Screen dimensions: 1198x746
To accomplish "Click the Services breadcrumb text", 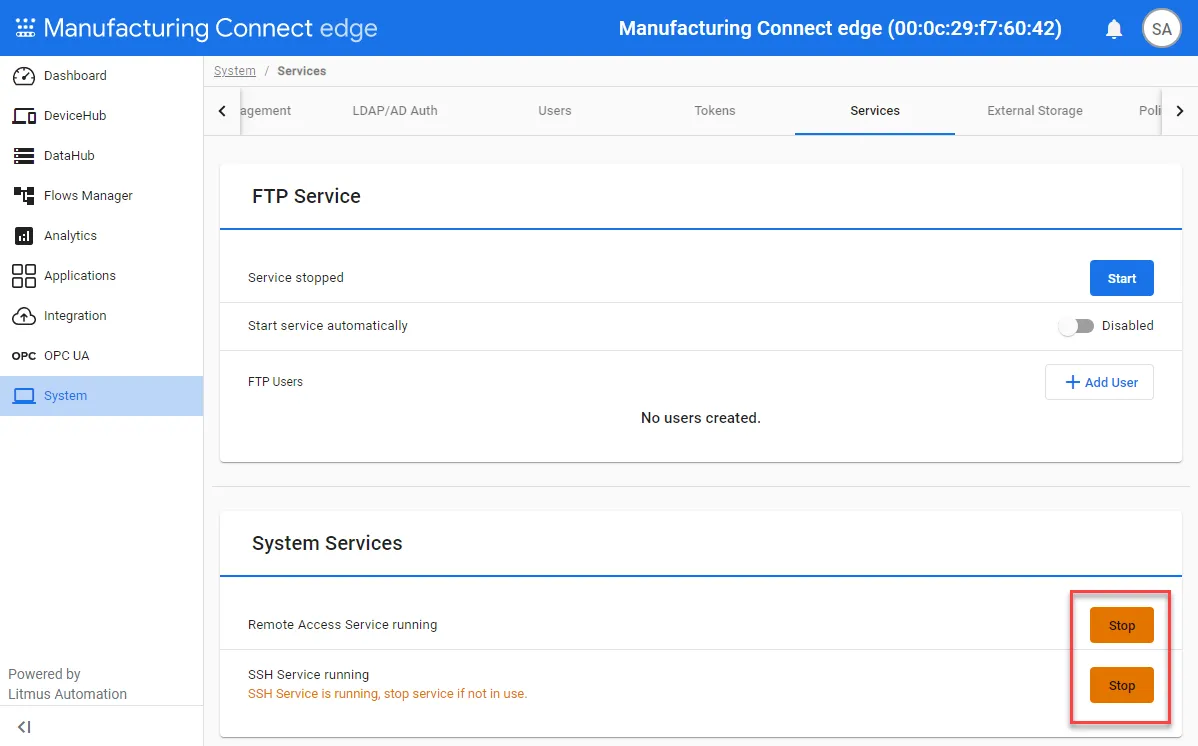I will click(302, 71).
